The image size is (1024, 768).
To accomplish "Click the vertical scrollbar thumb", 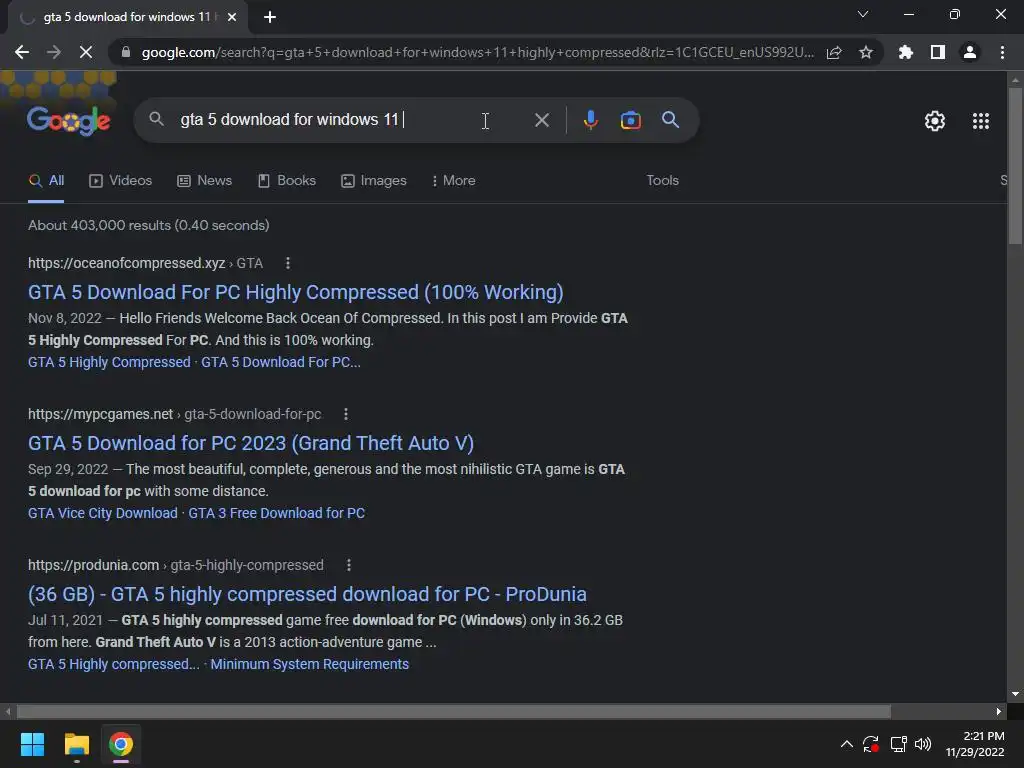I will [1015, 167].
